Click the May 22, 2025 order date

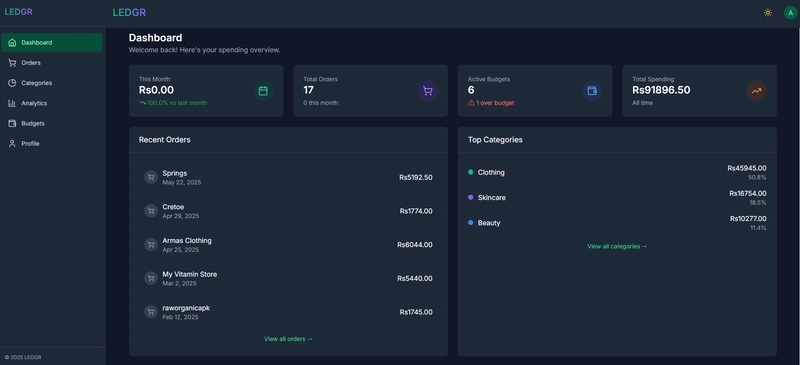point(182,182)
